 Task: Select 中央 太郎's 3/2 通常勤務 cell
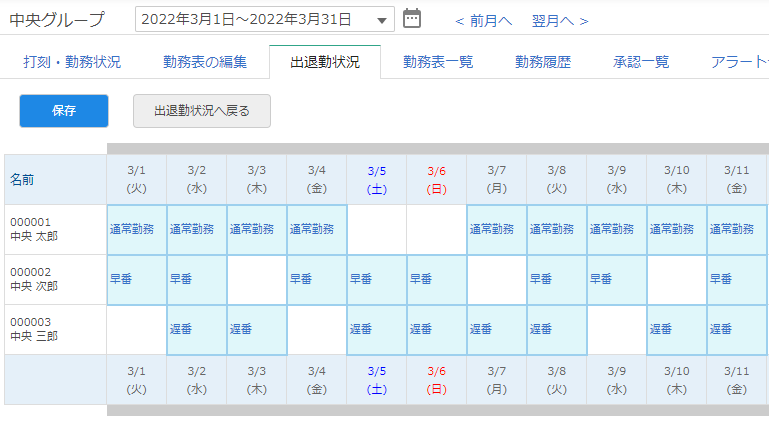[197, 229]
